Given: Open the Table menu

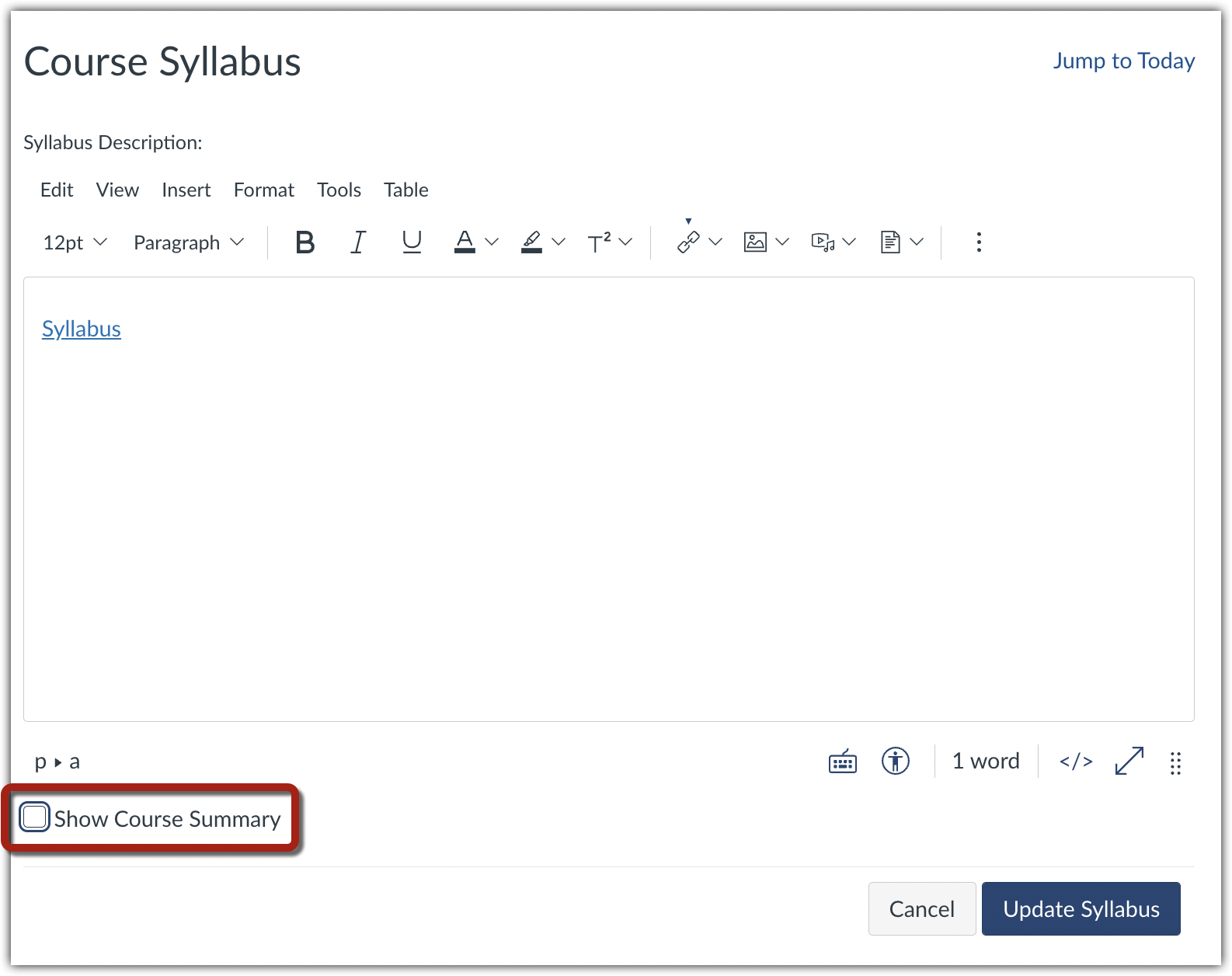Looking at the screenshot, I should [x=406, y=190].
